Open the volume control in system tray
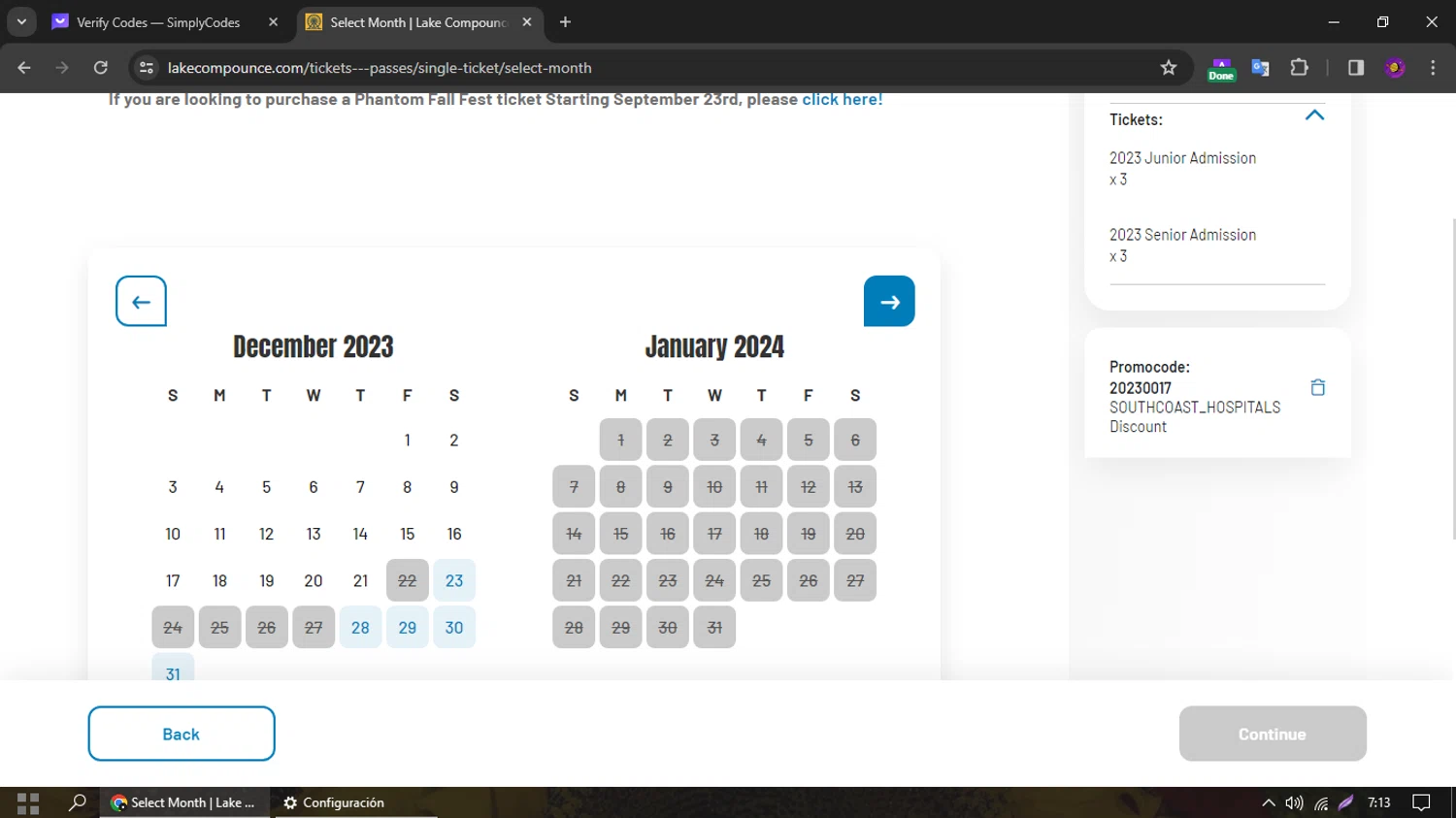 click(1294, 802)
